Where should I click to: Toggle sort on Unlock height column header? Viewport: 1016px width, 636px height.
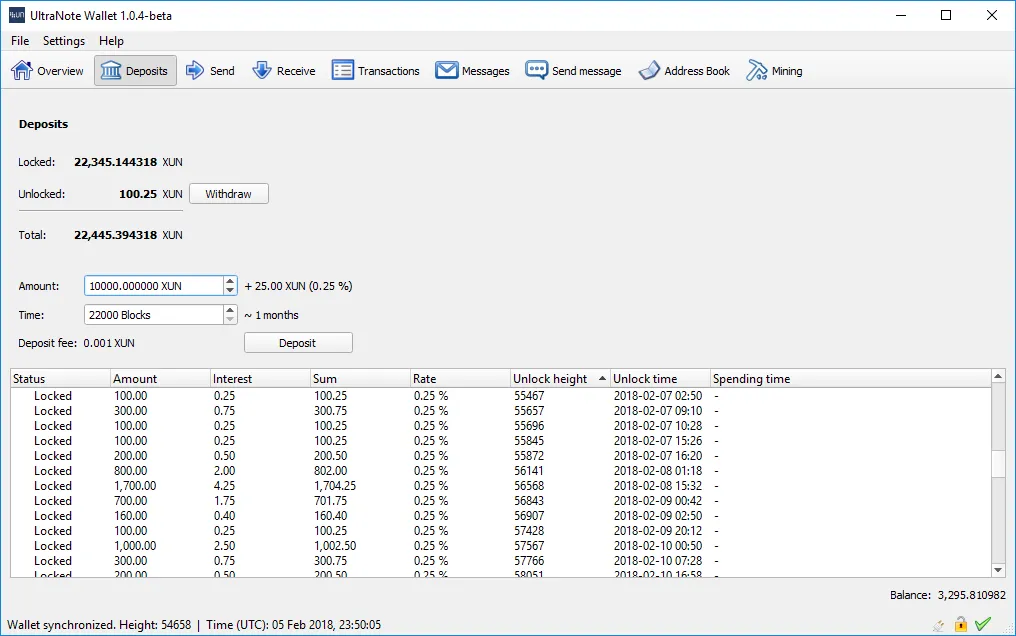(560, 379)
